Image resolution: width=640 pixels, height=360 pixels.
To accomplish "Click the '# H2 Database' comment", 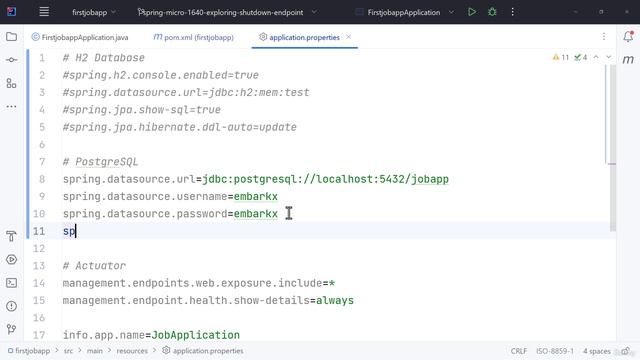I will click(104, 58).
